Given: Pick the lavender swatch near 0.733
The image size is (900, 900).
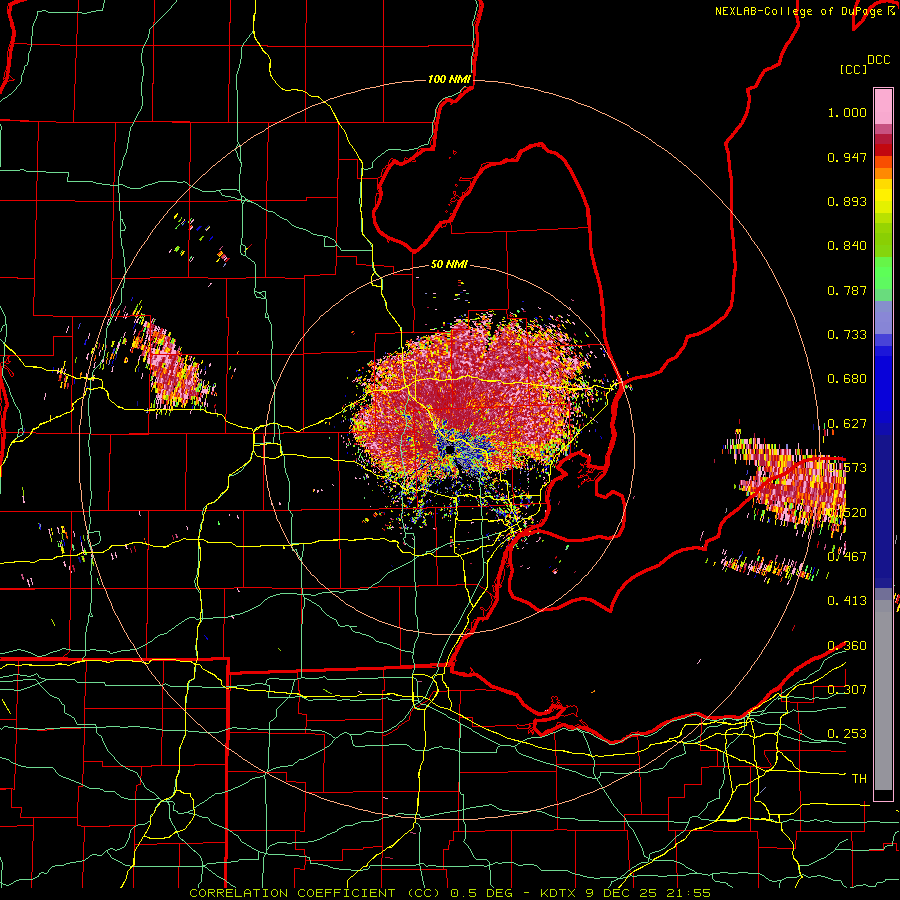Looking at the screenshot, I should (x=883, y=317).
